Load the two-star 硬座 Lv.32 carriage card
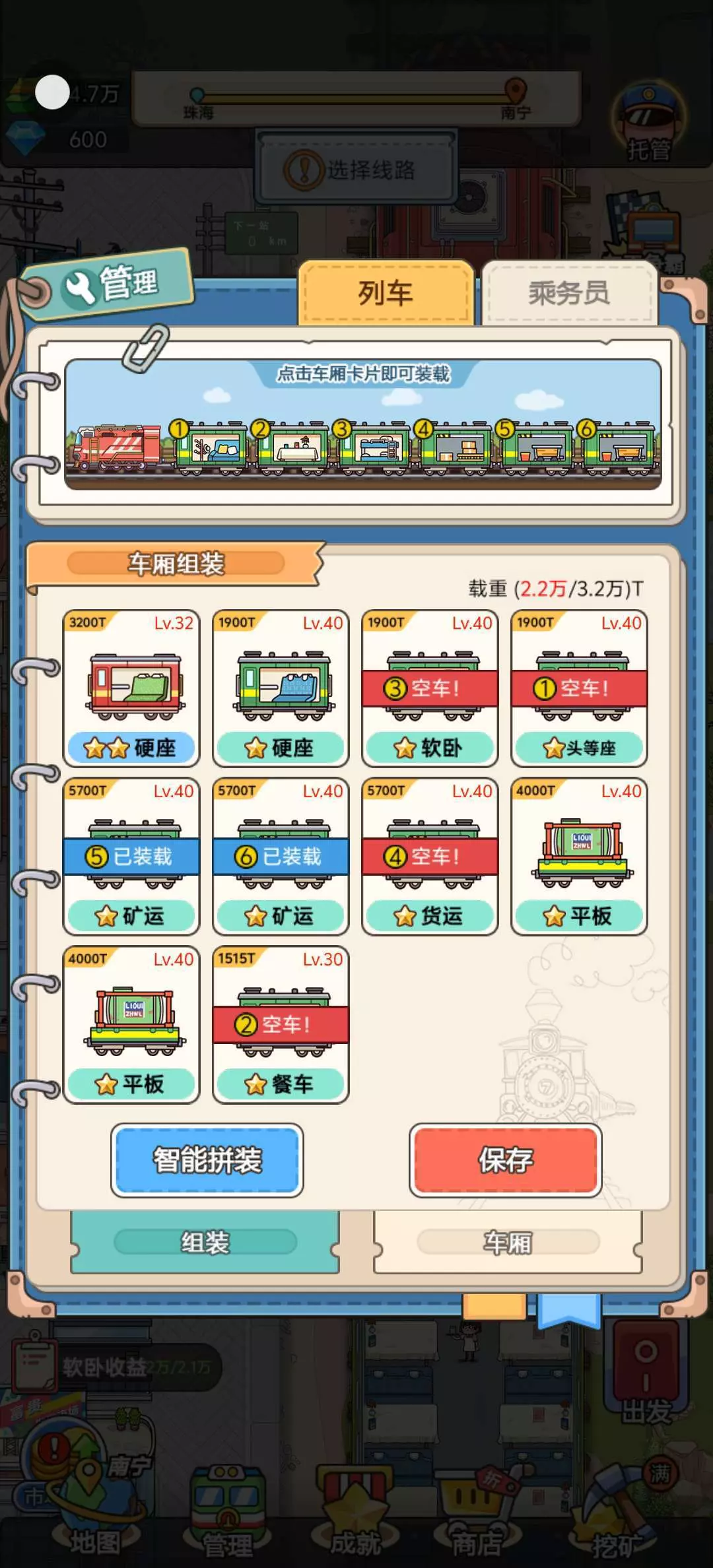Image resolution: width=713 pixels, height=1568 pixels. click(x=131, y=688)
